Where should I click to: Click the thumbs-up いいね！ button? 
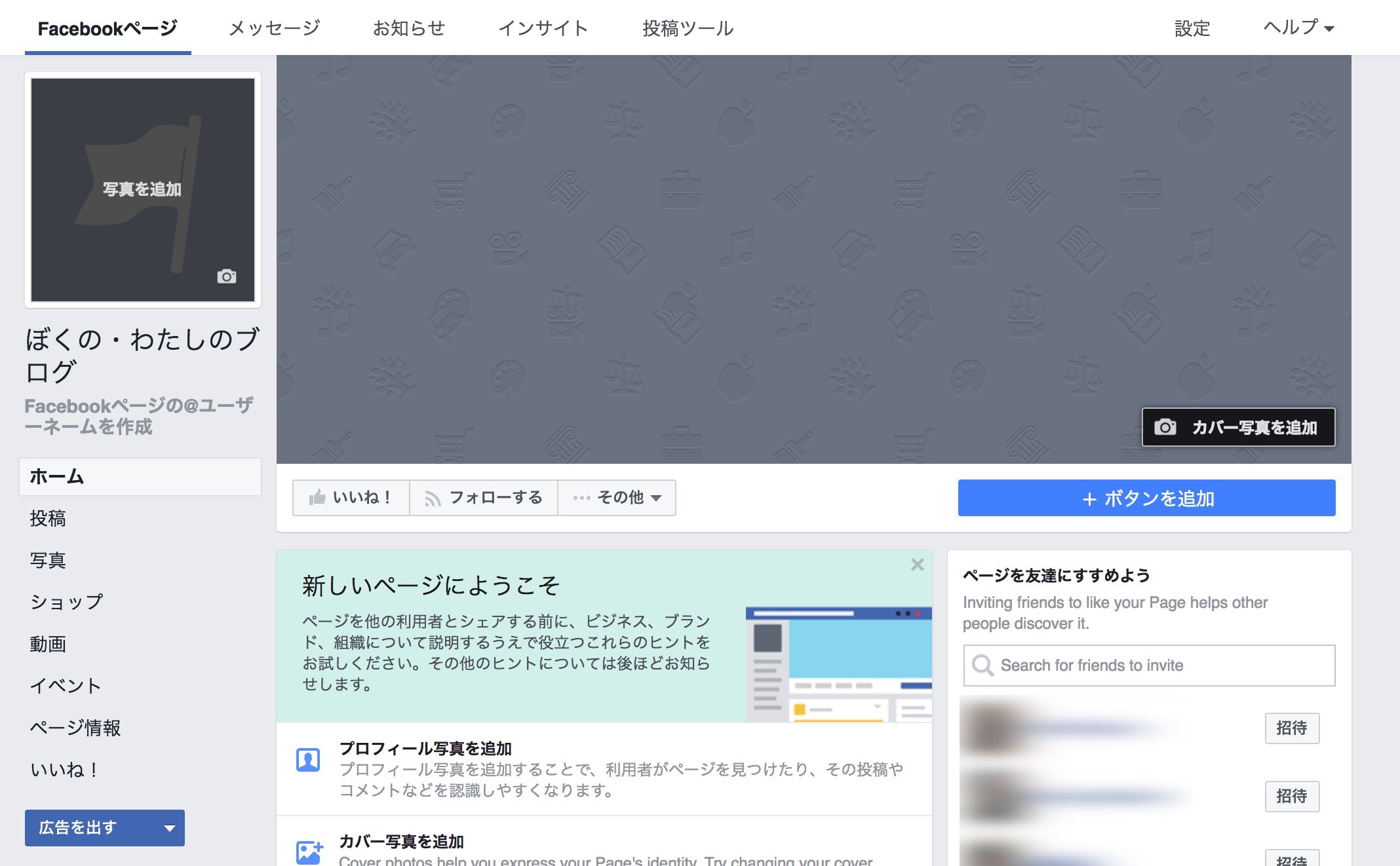click(x=351, y=498)
